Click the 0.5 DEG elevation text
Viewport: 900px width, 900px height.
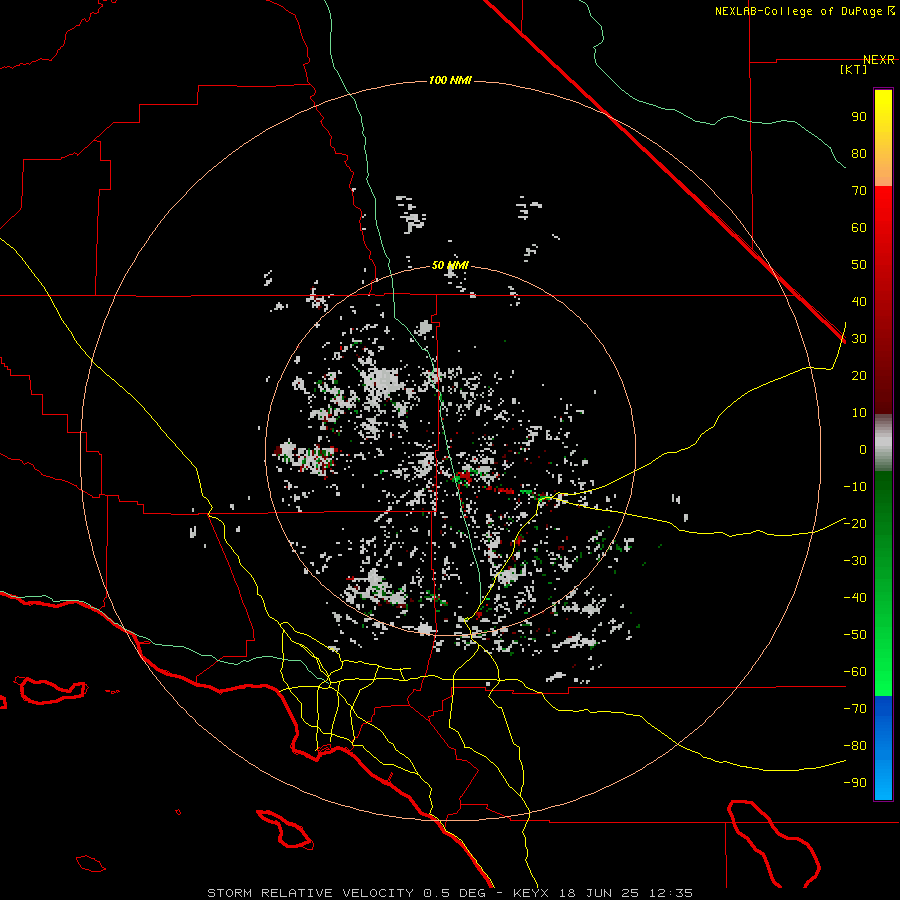pos(454,893)
